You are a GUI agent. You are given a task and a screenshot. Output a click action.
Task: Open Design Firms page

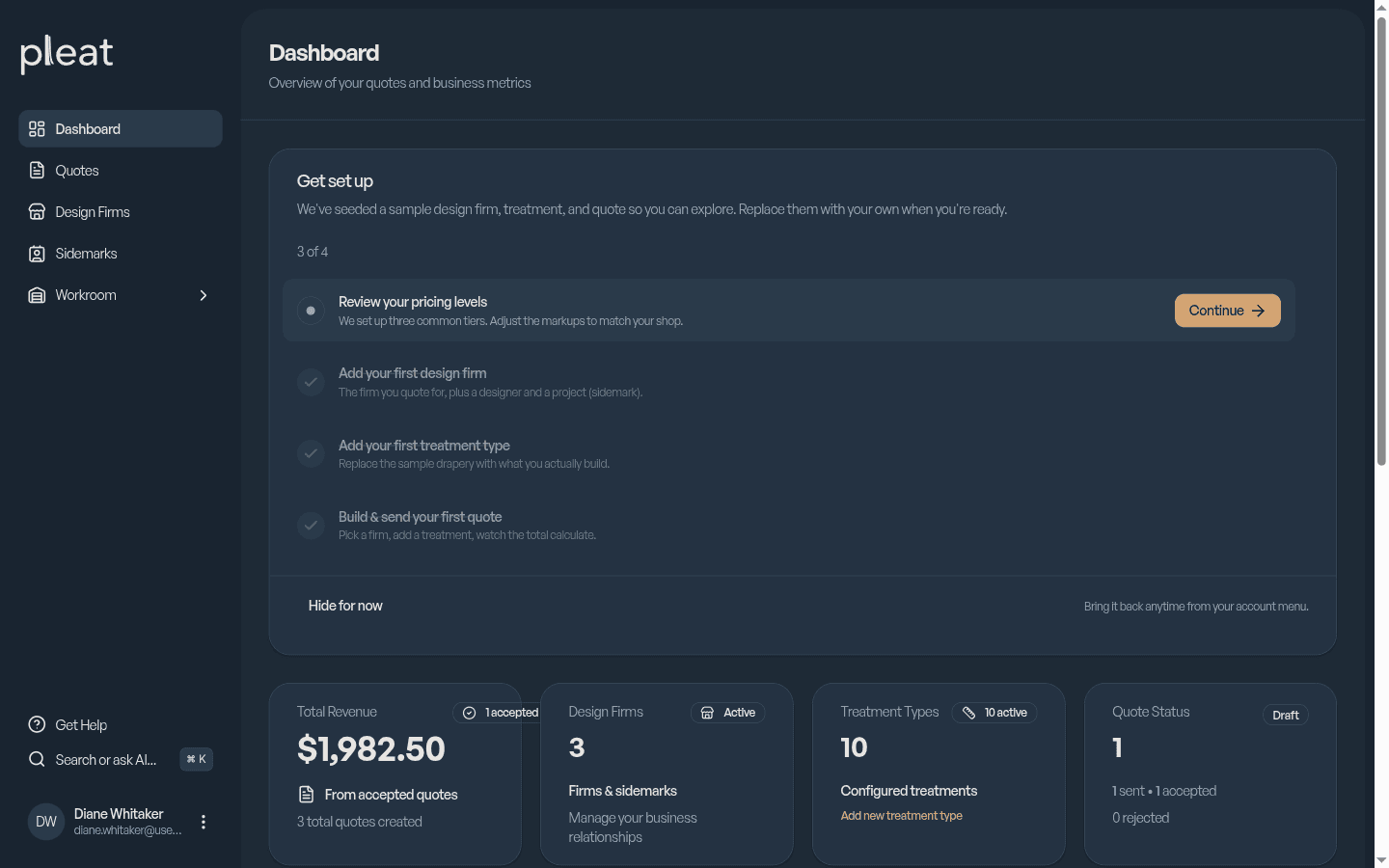[x=121, y=212]
